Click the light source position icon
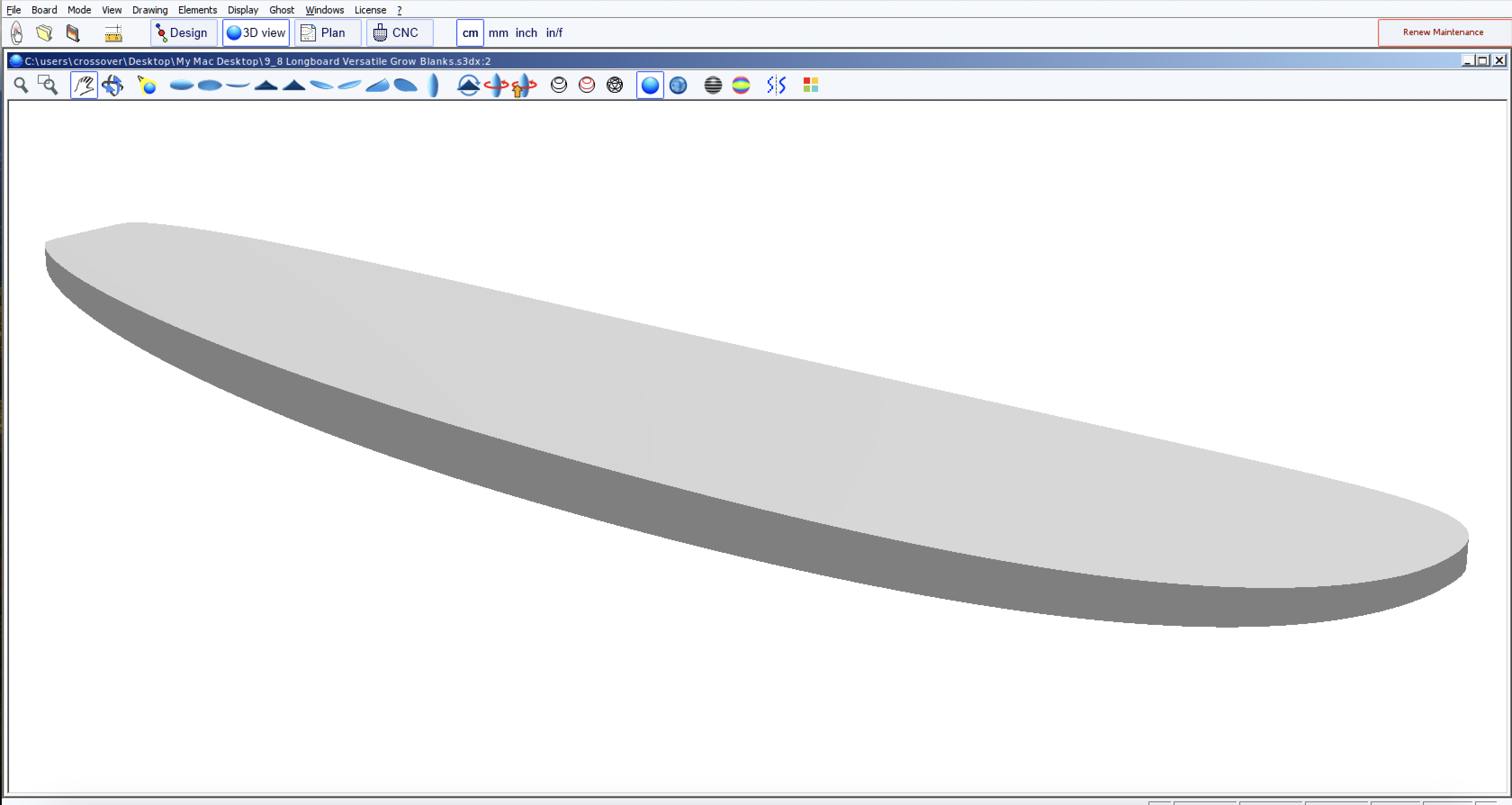This screenshot has height=805, width=1512. click(x=147, y=86)
